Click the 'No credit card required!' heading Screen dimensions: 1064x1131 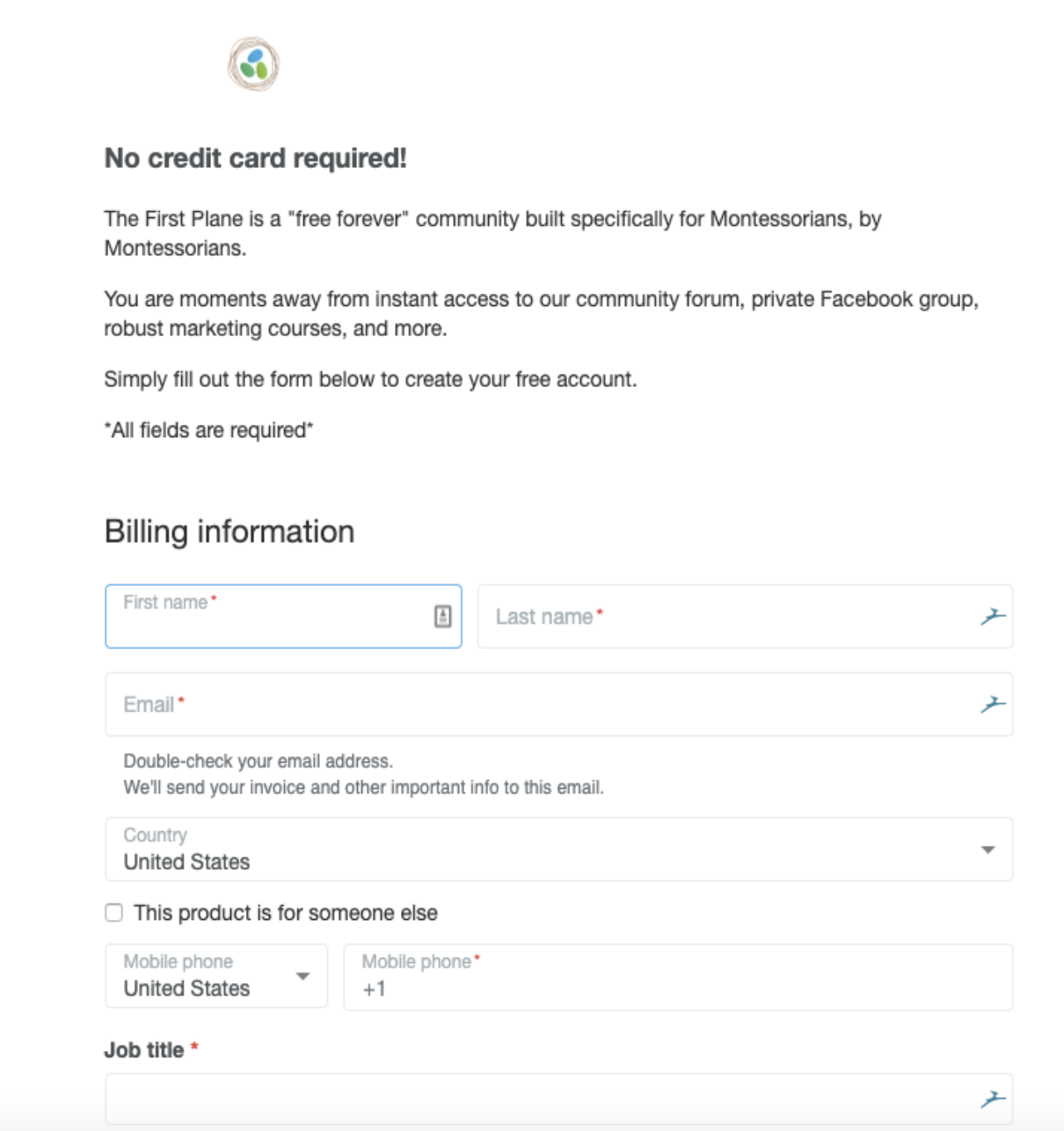click(x=256, y=158)
